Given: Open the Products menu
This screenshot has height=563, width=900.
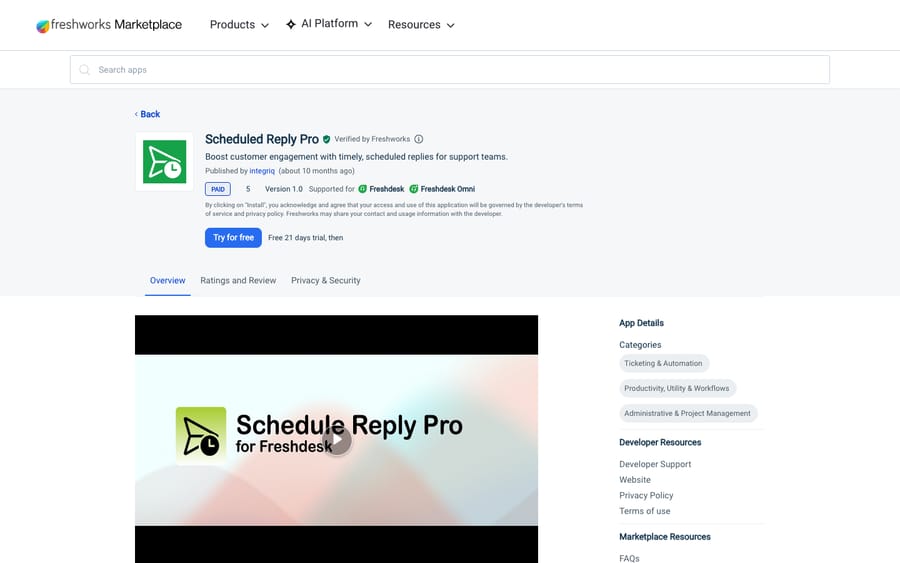Looking at the screenshot, I should point(239,25).
